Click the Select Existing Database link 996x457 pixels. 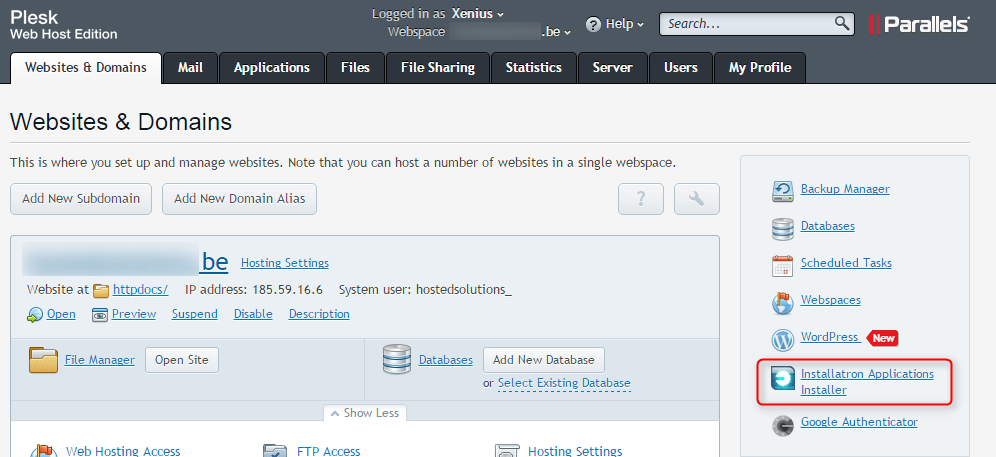coord(564,383)
